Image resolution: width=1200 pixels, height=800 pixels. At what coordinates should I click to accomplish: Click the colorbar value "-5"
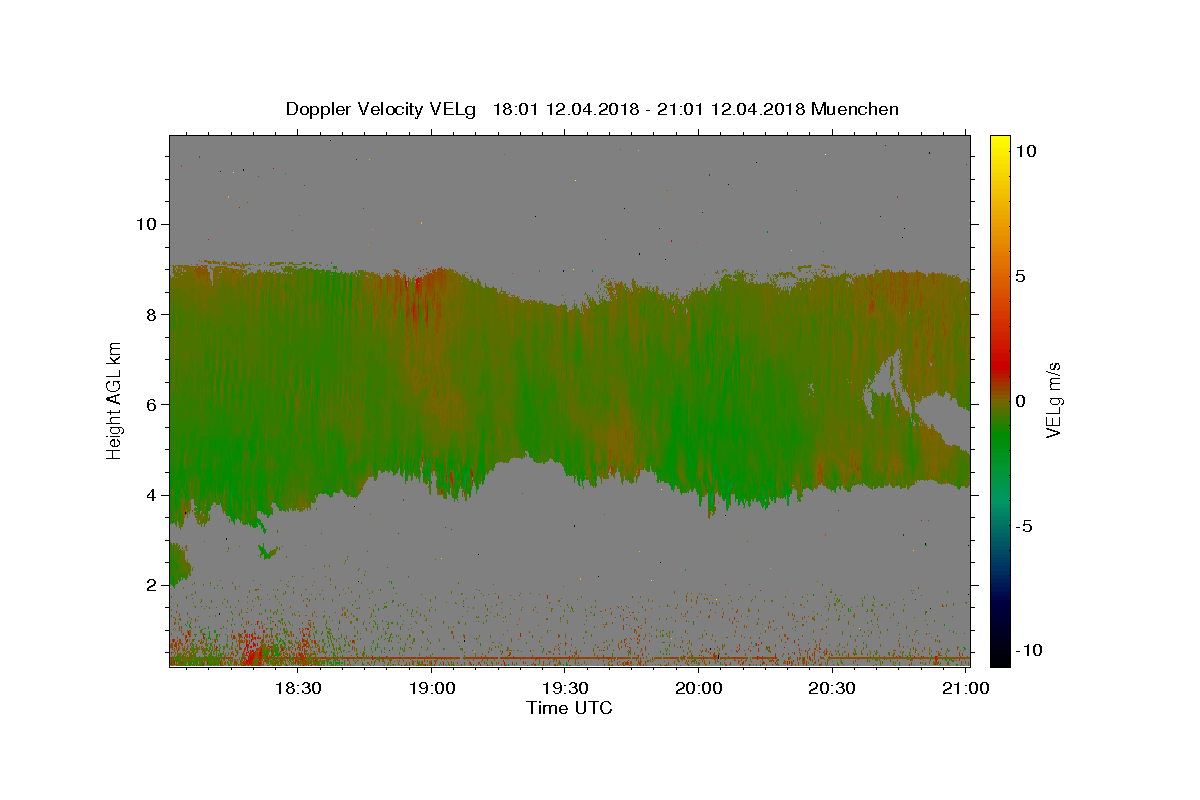click(1025, 526)
